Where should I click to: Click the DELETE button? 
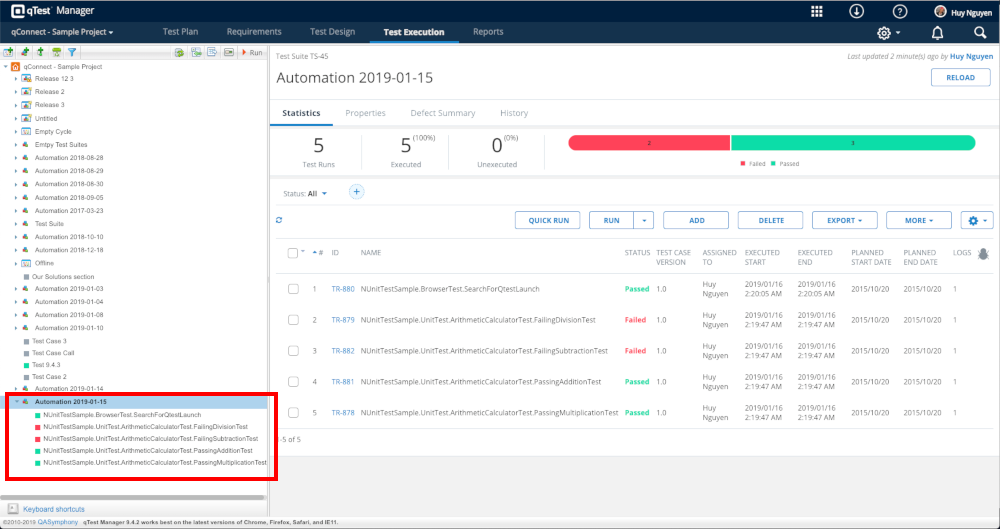pyautogui.click(x=771, y=220)
